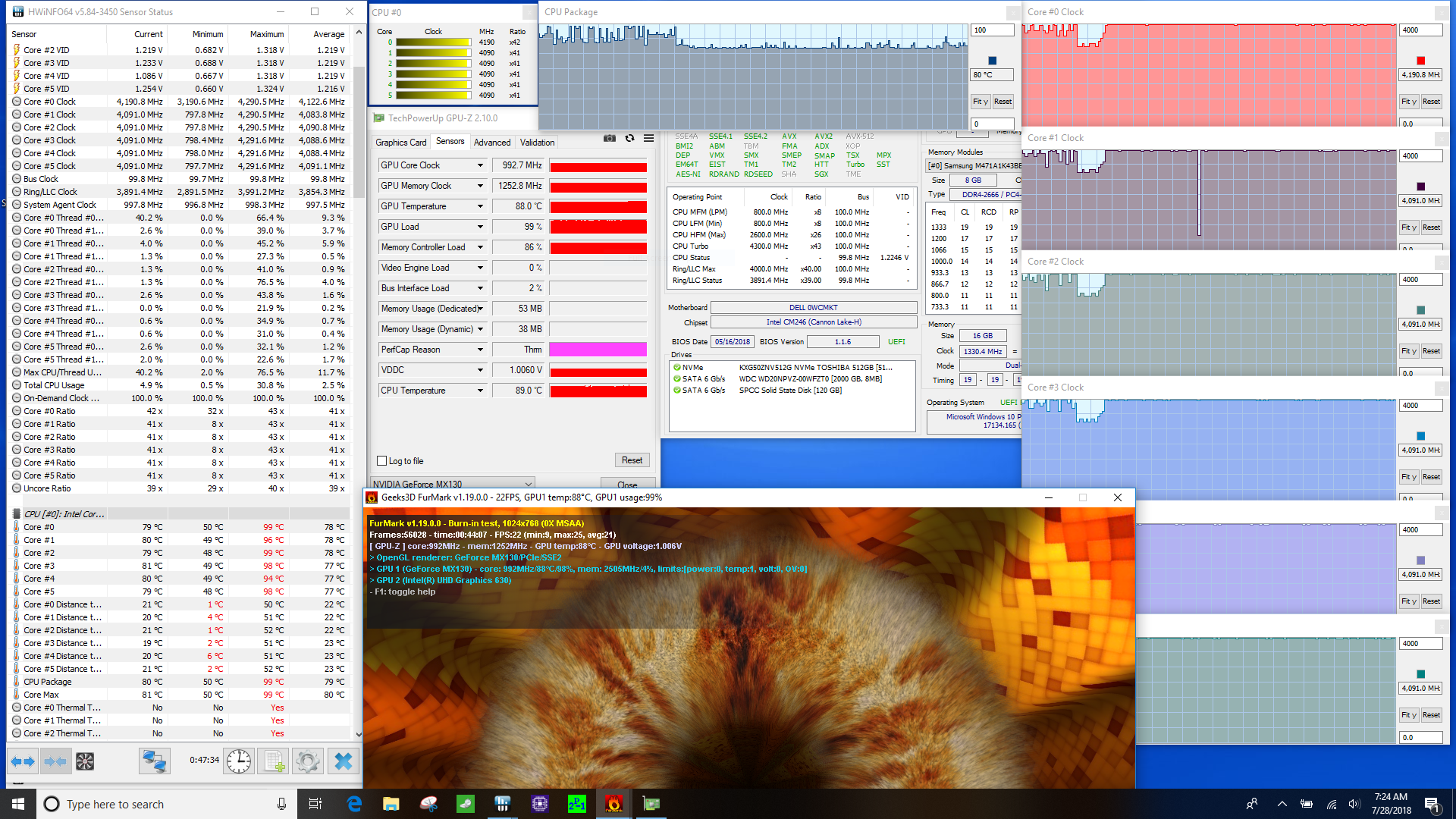Switch to the Graphics Card tab
Screen dimensions: 1456x819
(x=400, y=143)
